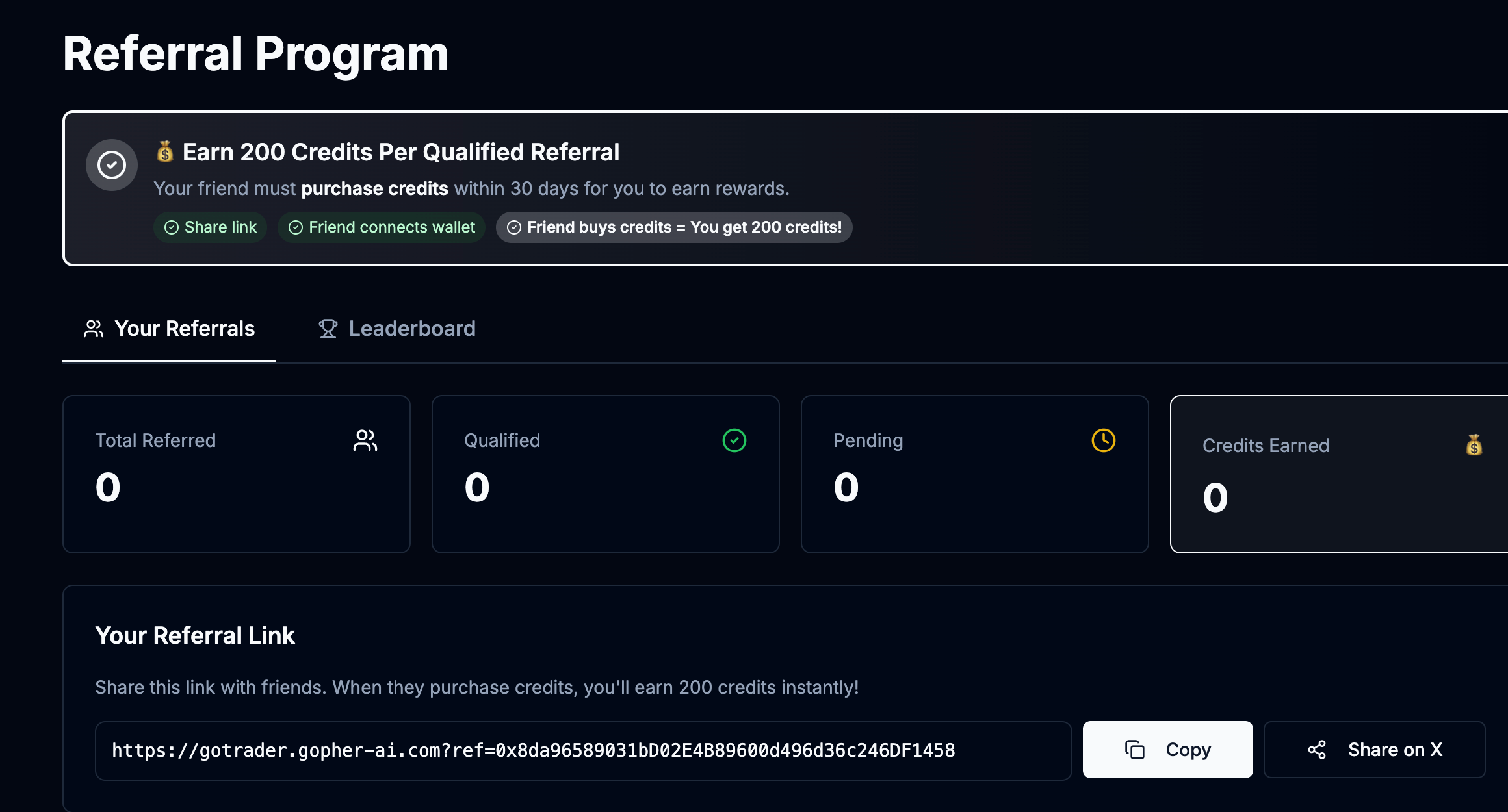Click inside the referral link URL field
This screenshot has width=1508, height=812.
(x=583, y=750)
